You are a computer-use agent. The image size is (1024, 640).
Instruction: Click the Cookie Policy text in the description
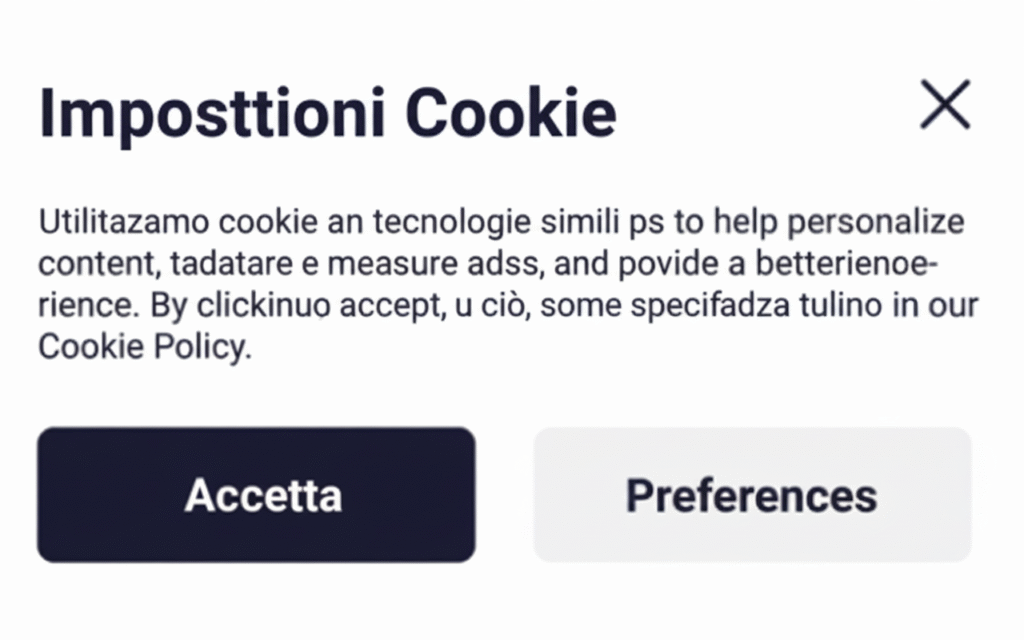141,348
